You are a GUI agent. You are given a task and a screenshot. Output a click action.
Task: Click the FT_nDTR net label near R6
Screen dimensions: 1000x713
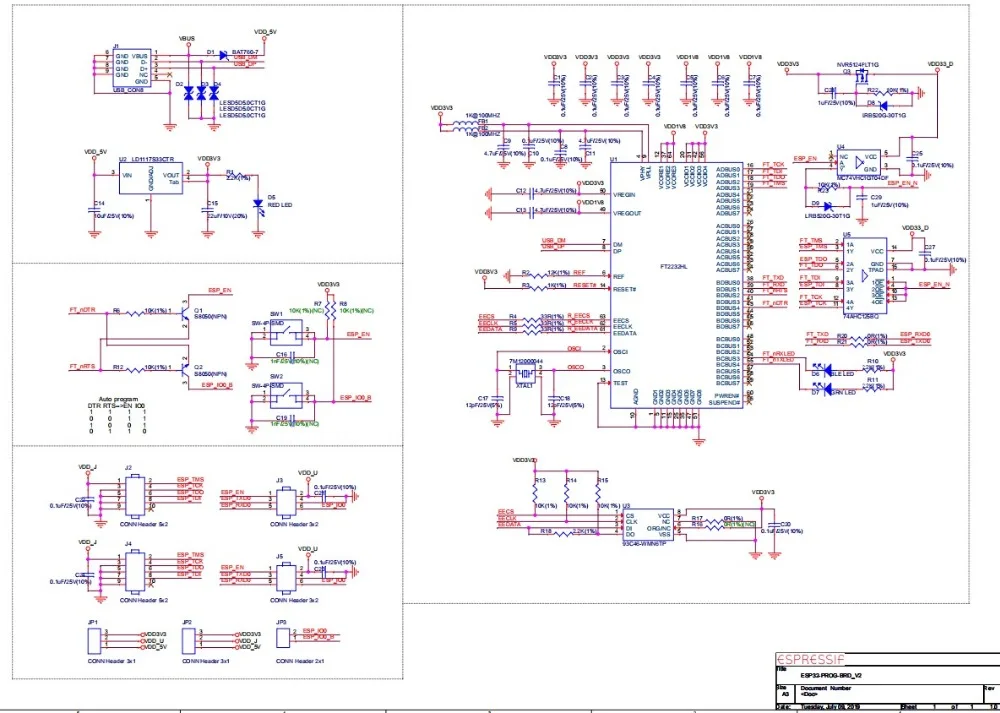(x=82, y=309)
